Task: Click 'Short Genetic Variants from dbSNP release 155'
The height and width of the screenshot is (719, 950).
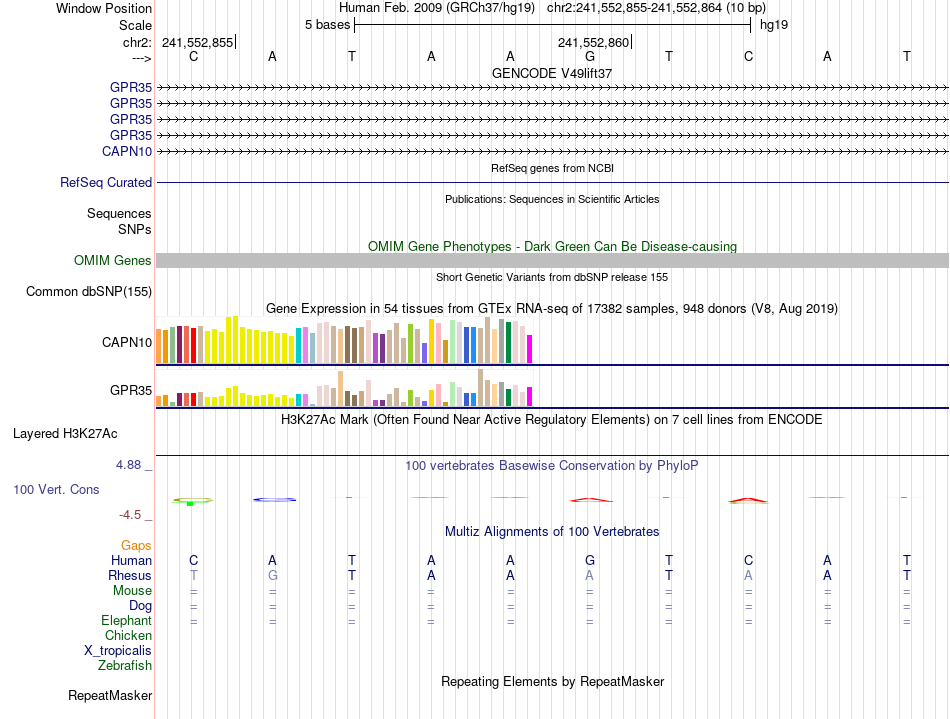Action: click(x=552, y=277)
